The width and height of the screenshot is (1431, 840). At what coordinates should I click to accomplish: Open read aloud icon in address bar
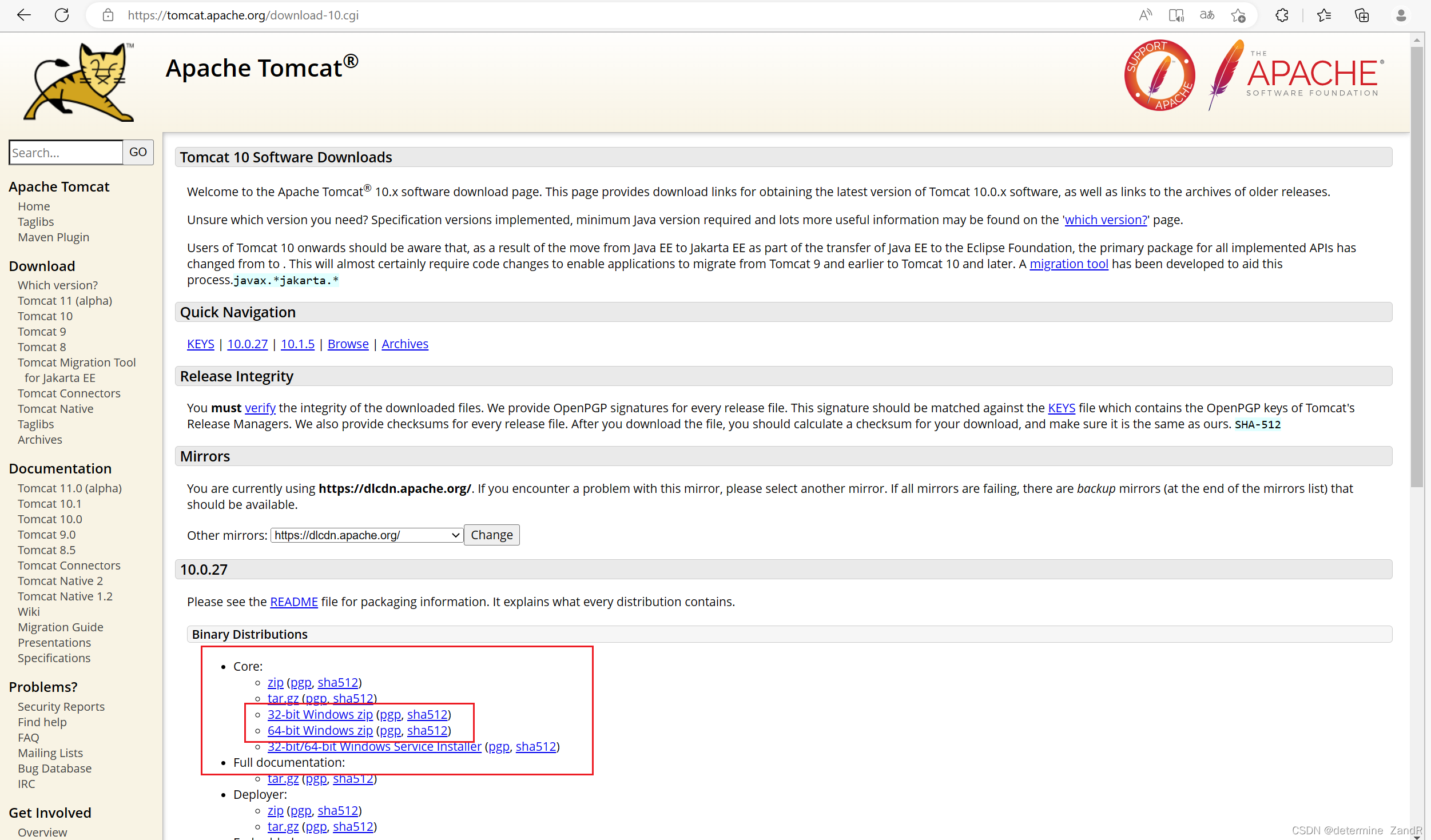[1144, 15]
